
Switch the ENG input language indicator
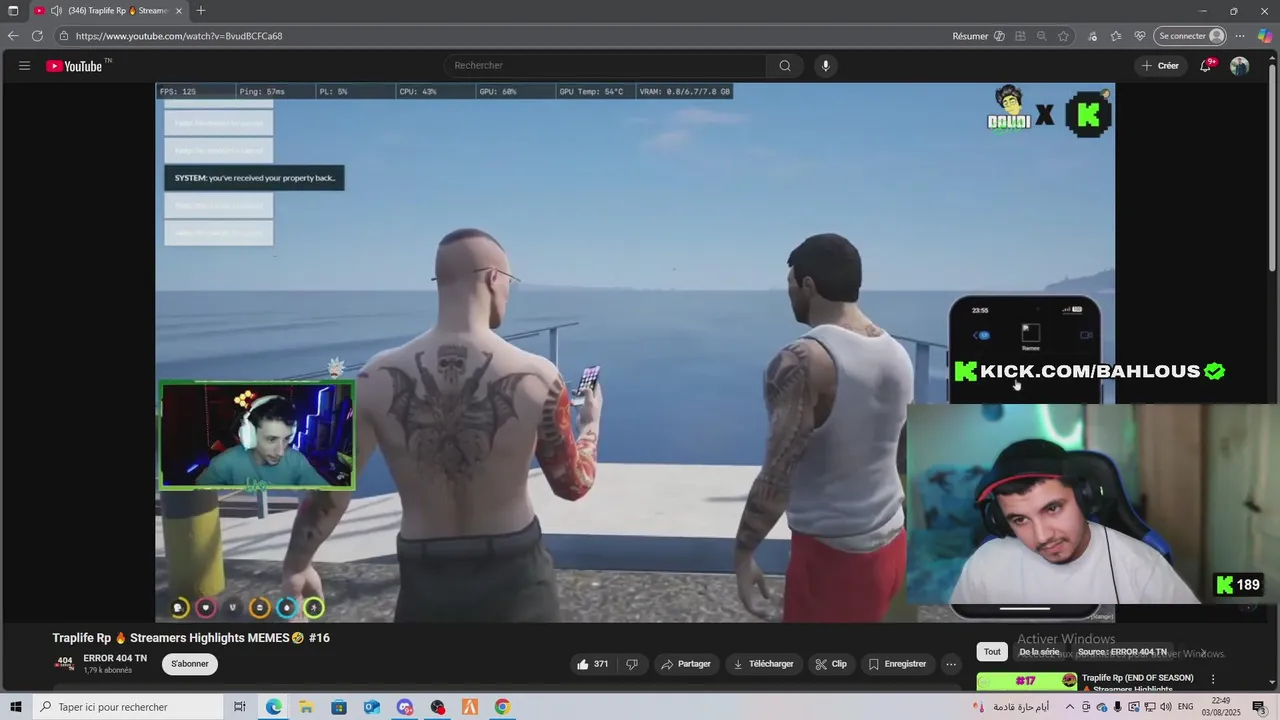[x=1186, y=707]
